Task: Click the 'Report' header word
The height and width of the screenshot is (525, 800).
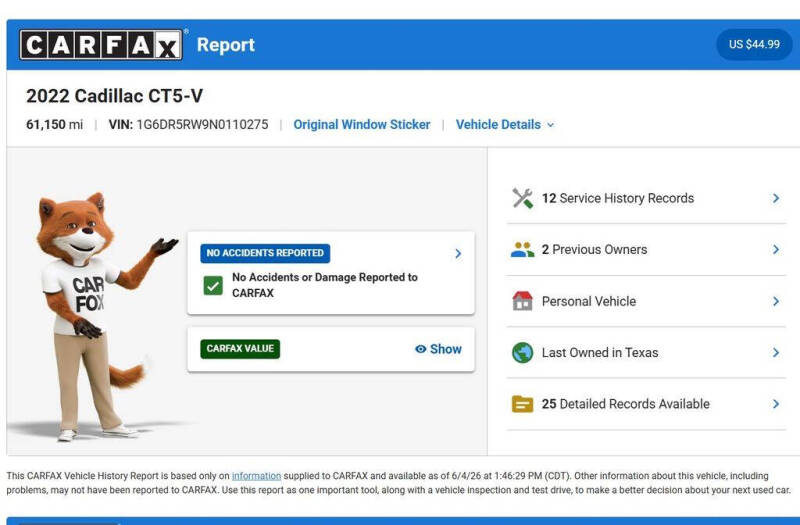Action: point(226,45)
